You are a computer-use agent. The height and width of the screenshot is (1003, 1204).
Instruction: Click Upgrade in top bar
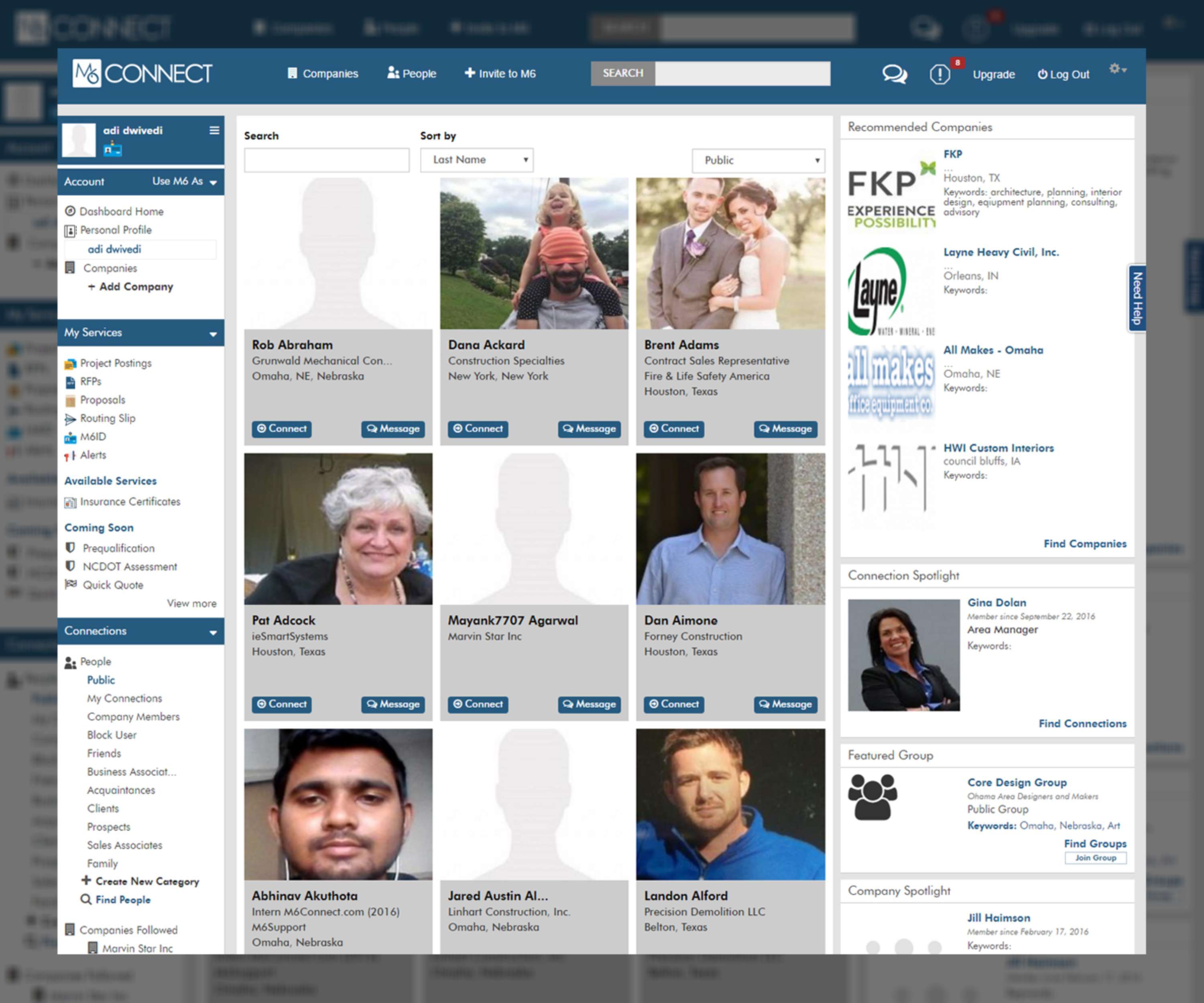coord(994,75)
